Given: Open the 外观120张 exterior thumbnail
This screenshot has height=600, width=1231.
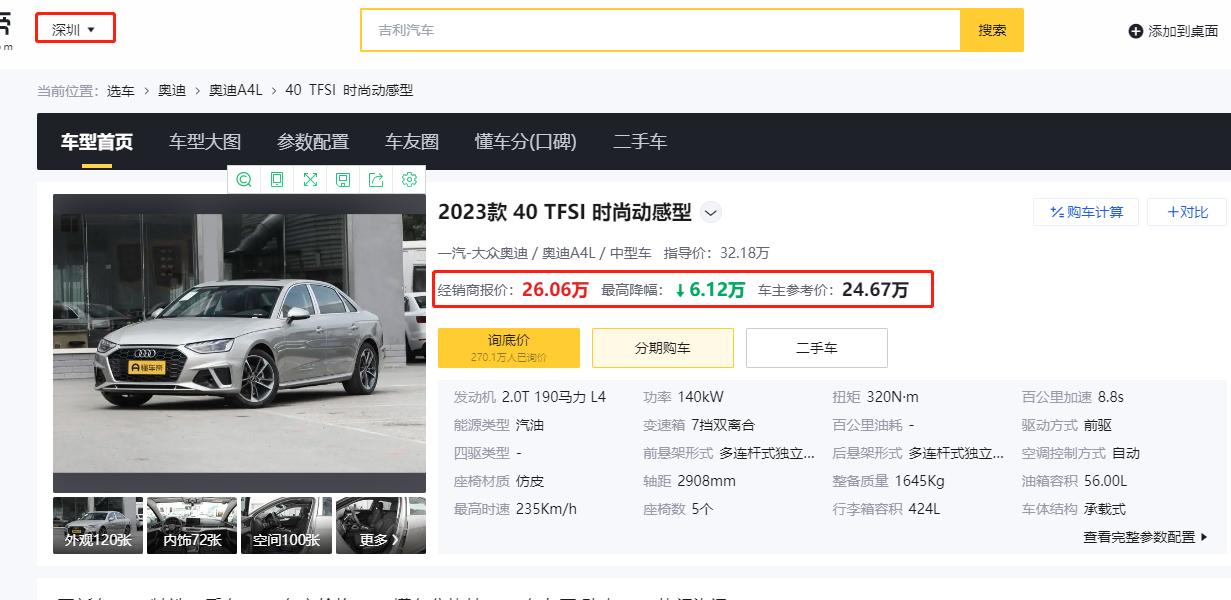Looking at the screenshot, I should [x=97, y=524].
